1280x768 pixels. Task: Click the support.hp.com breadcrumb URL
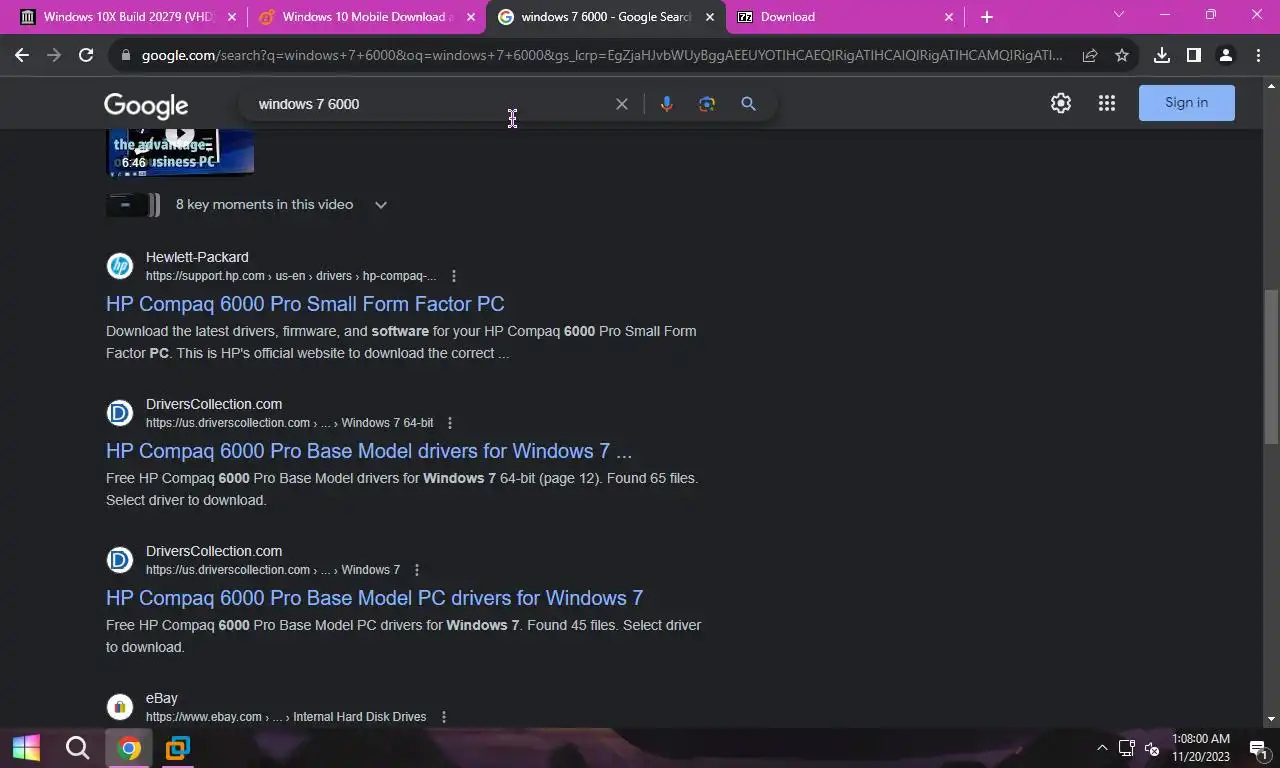coord(291,276)
